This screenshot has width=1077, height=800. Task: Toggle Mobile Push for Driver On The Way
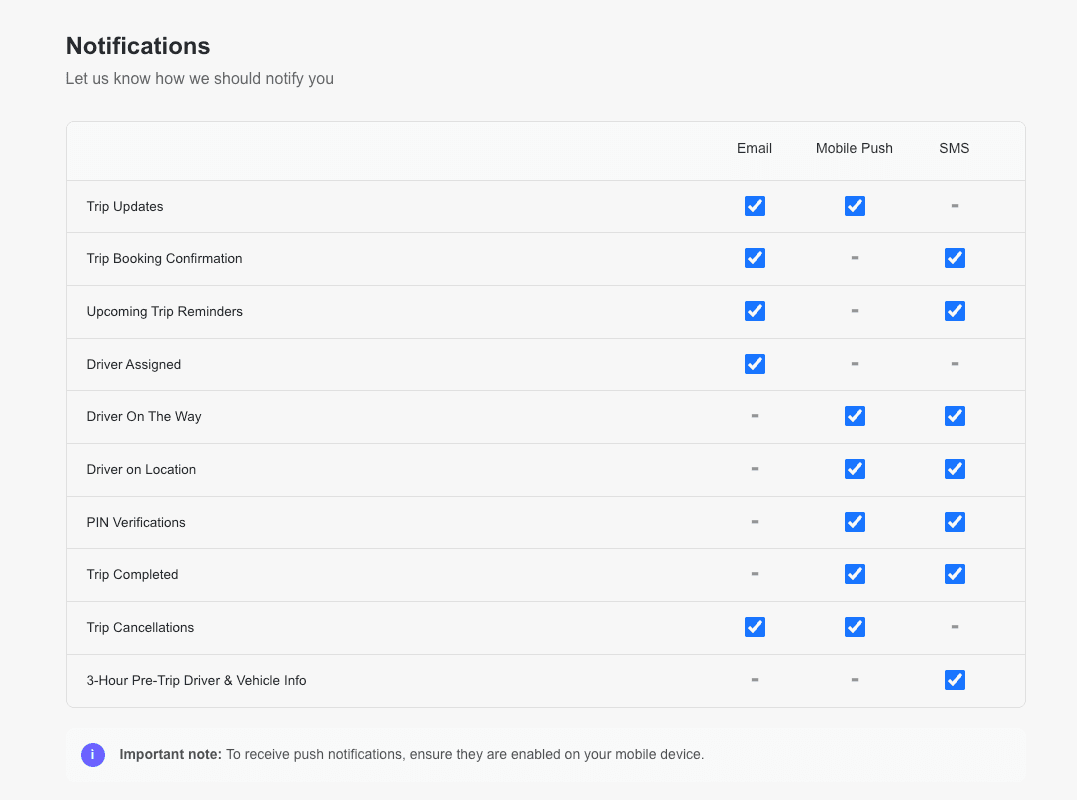click(854, 416)
